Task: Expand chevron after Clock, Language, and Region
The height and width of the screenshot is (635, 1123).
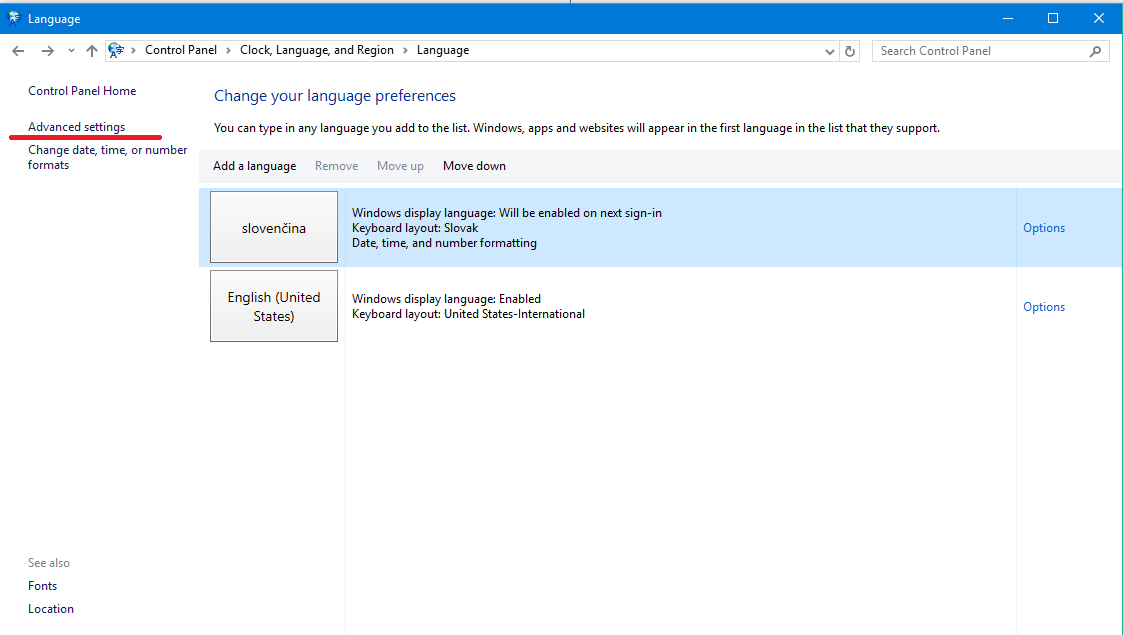Action: (405, 50)
